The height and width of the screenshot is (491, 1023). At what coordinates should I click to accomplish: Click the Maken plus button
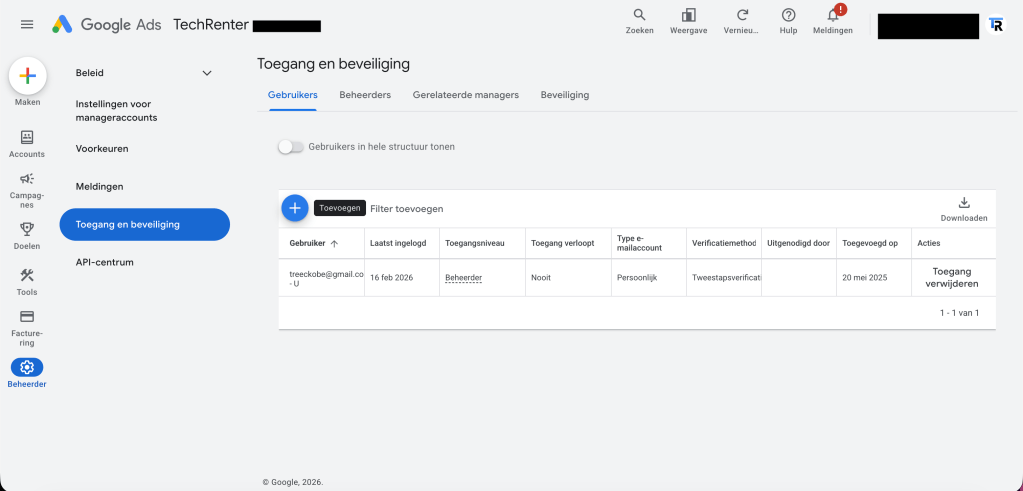[x=27, y=76]
